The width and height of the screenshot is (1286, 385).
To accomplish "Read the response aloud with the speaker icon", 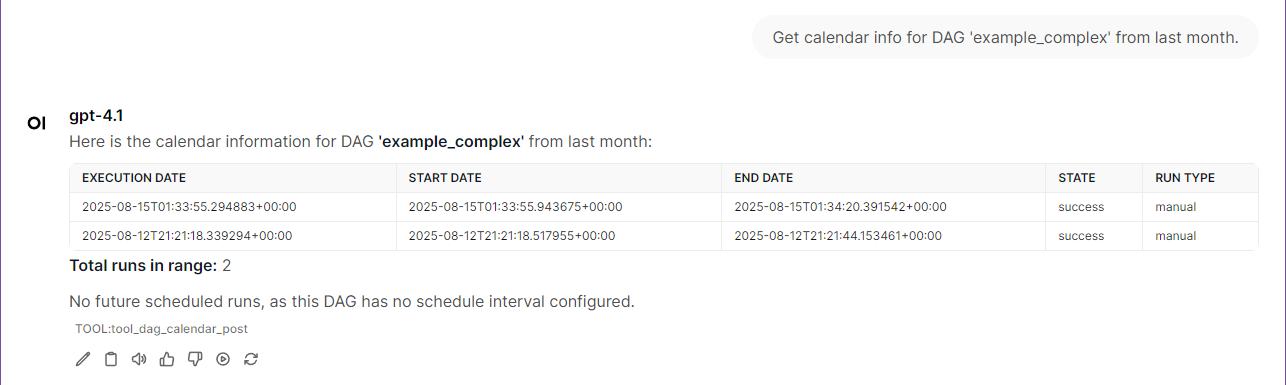I will [x=139, y=359].
